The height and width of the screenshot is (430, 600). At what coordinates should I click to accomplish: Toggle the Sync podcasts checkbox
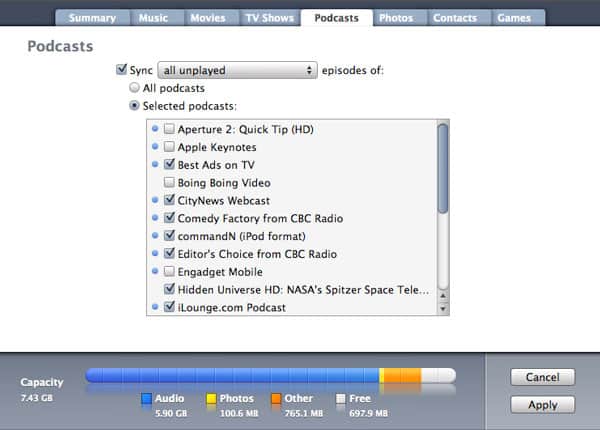122,69
